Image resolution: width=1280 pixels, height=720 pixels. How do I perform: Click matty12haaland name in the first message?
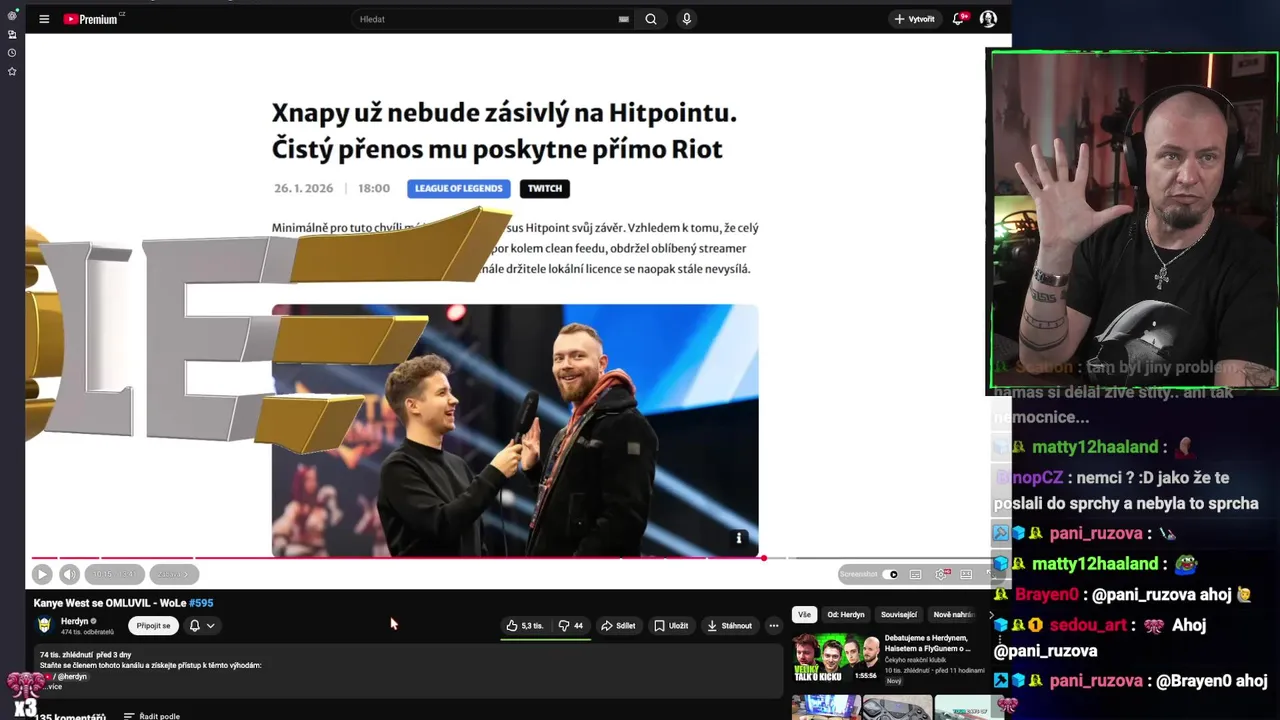click(x=1094, y=447)
